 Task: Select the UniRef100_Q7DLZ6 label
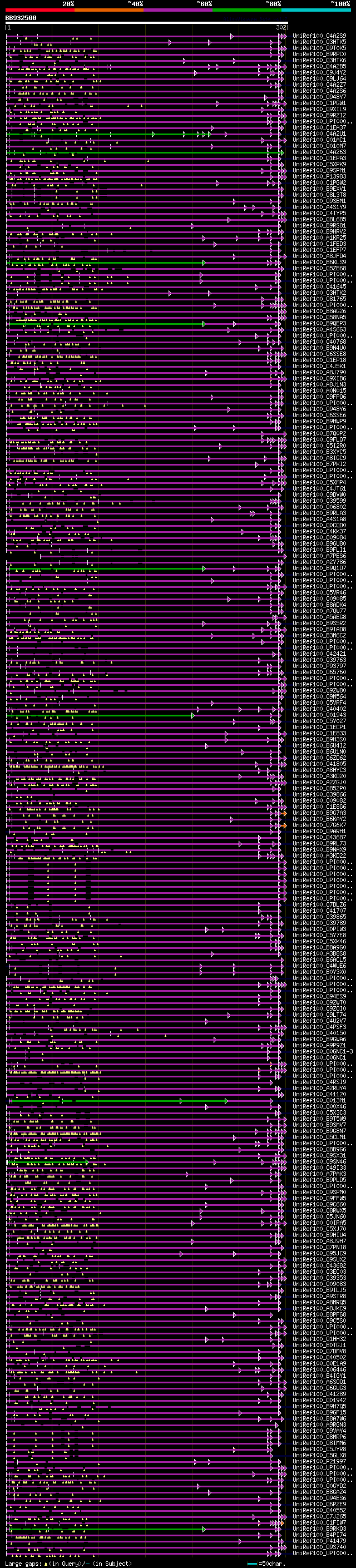coord(319,904)
